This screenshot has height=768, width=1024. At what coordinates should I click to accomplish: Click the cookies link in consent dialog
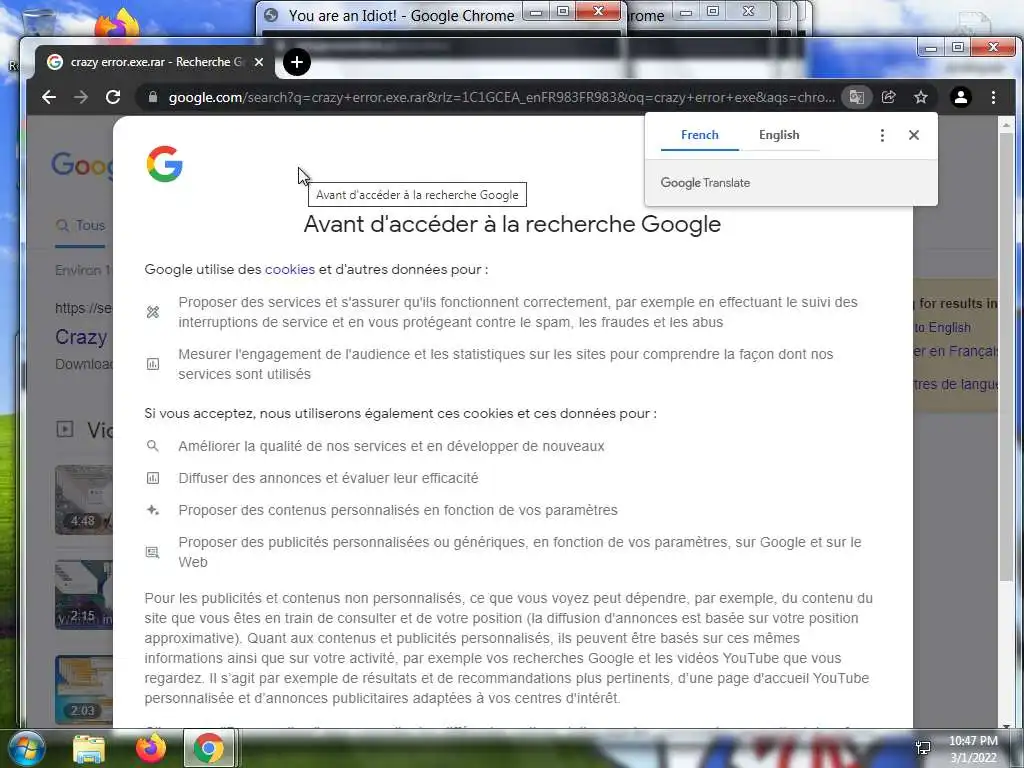tap(290, 269)
